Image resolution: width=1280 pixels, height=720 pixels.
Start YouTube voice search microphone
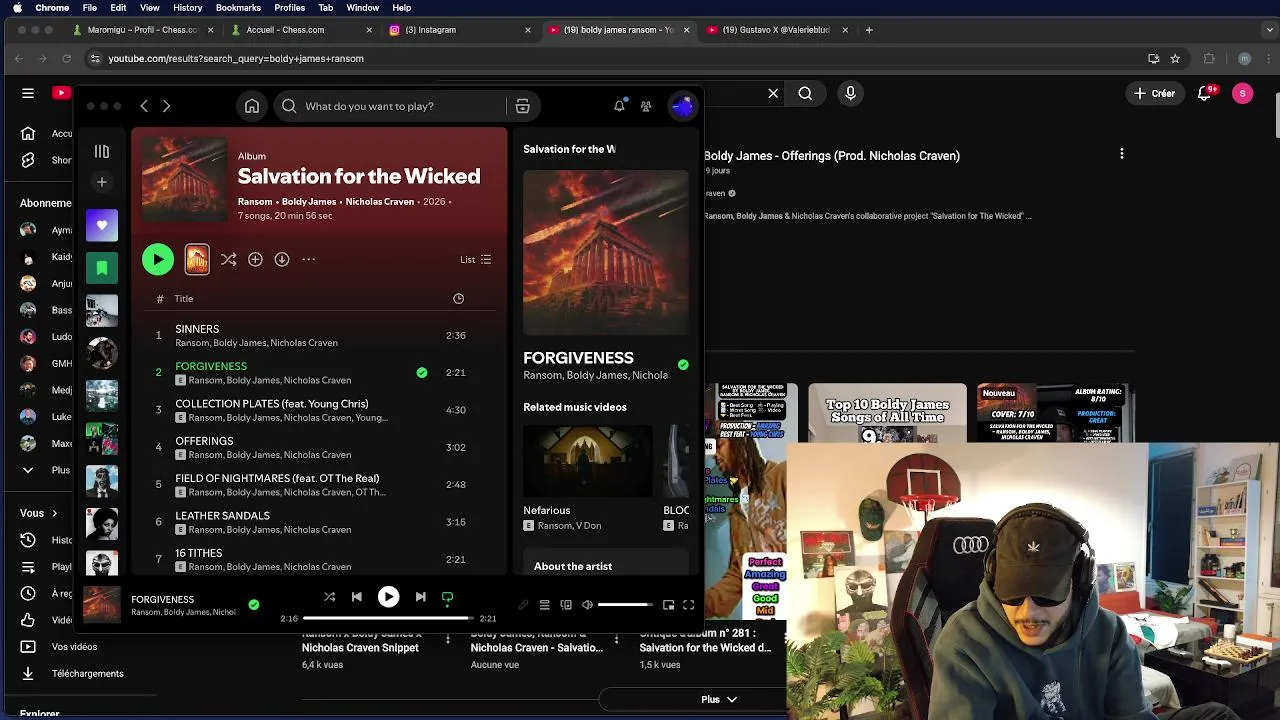point(851,93)
